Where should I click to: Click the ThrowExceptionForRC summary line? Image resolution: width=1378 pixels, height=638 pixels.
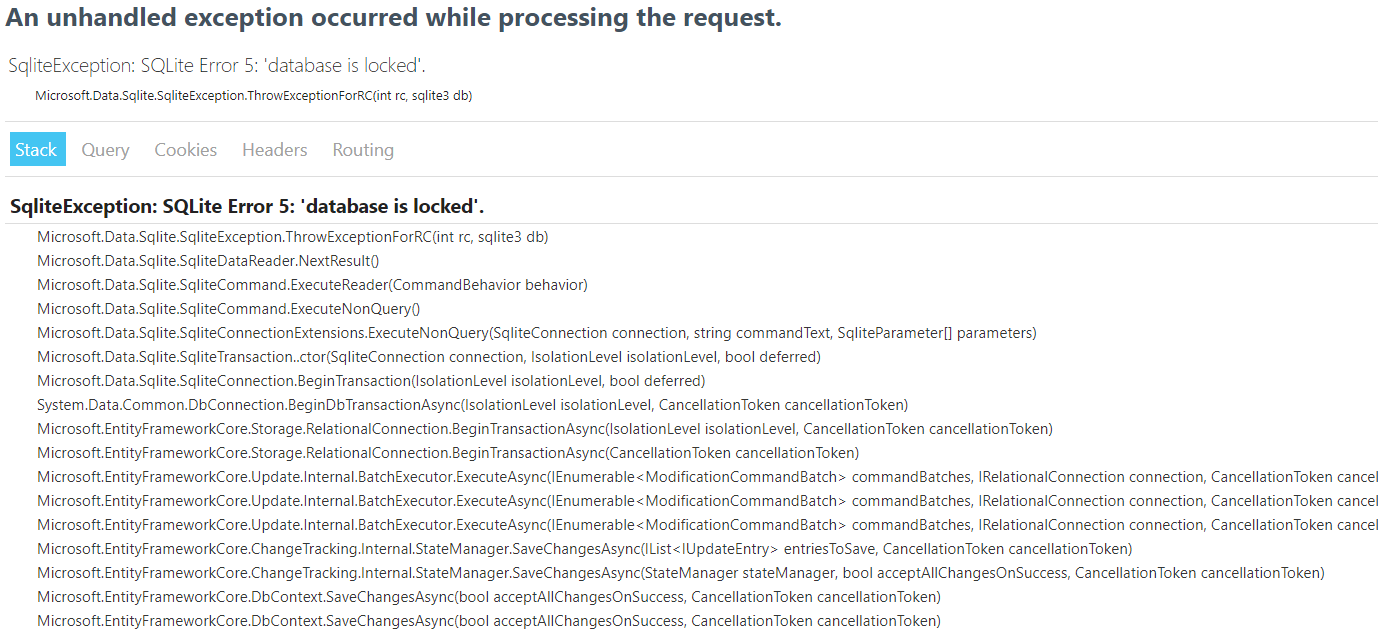[252, 96]
